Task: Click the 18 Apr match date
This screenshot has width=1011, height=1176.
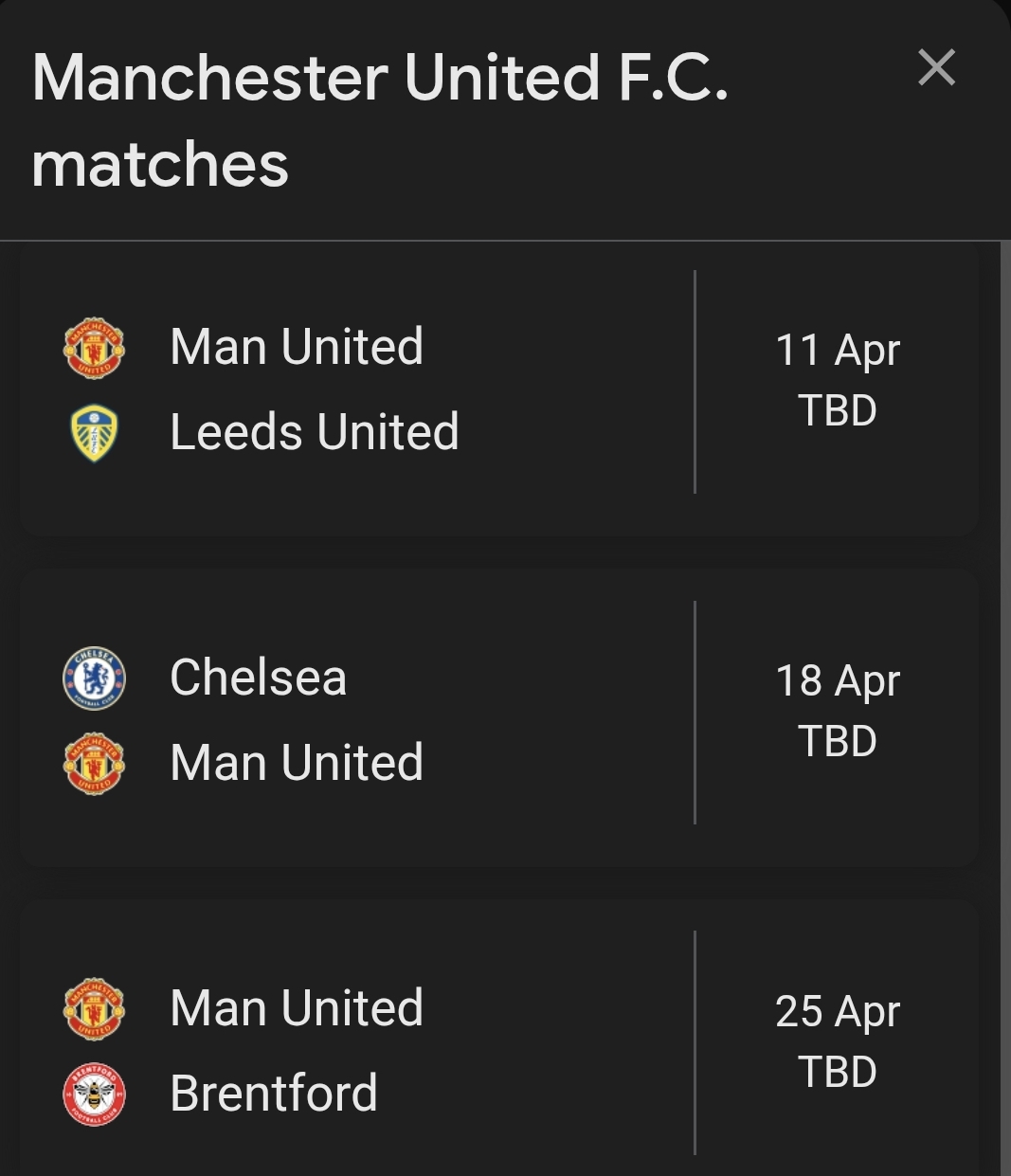Action: point(837,680)
